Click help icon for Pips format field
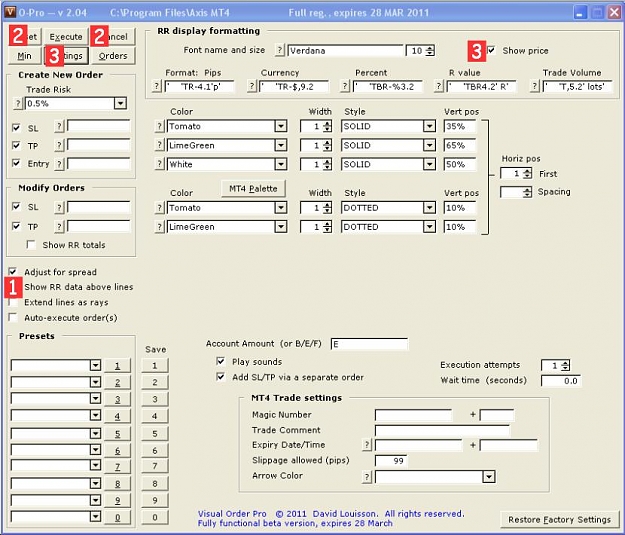The height and width of the screenshot is (535, 625). pyautogui.click(x=157, y=87)
